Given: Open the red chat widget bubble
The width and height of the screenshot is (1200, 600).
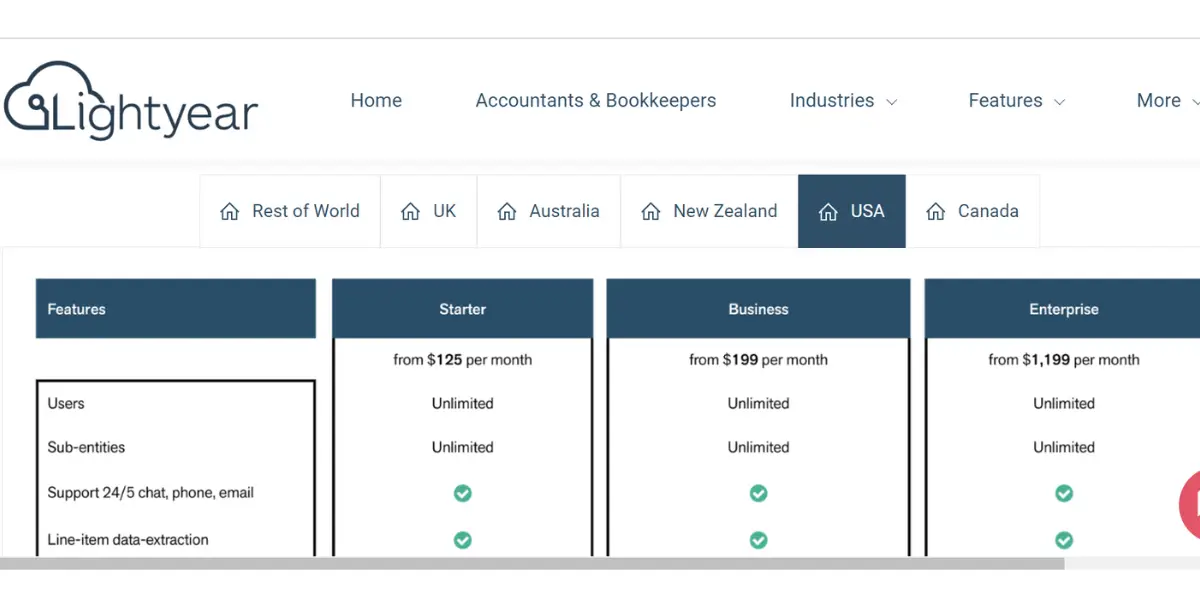Looking at the screenshot, I should [x=1190, y=503].
